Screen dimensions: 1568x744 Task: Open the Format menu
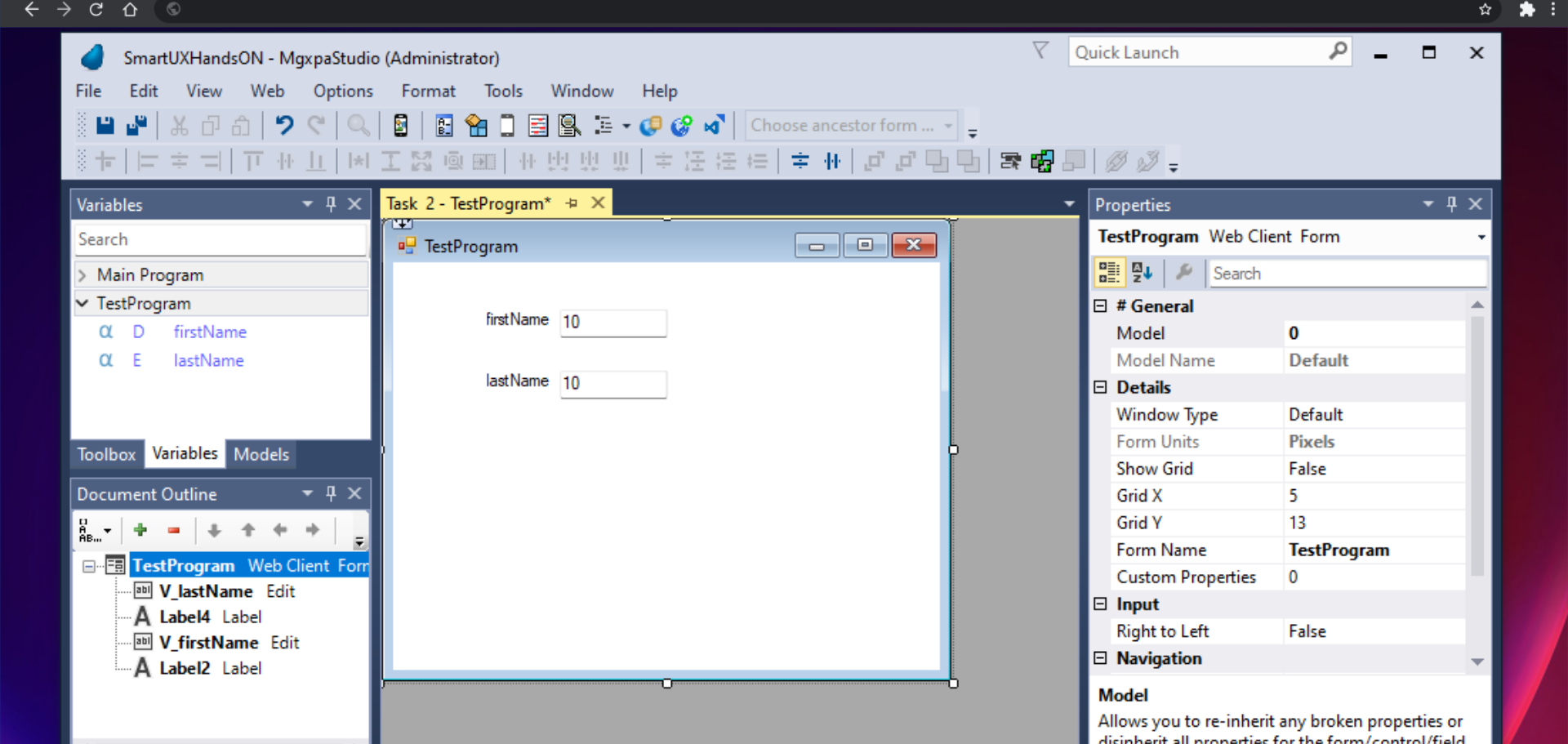[428, 91]
